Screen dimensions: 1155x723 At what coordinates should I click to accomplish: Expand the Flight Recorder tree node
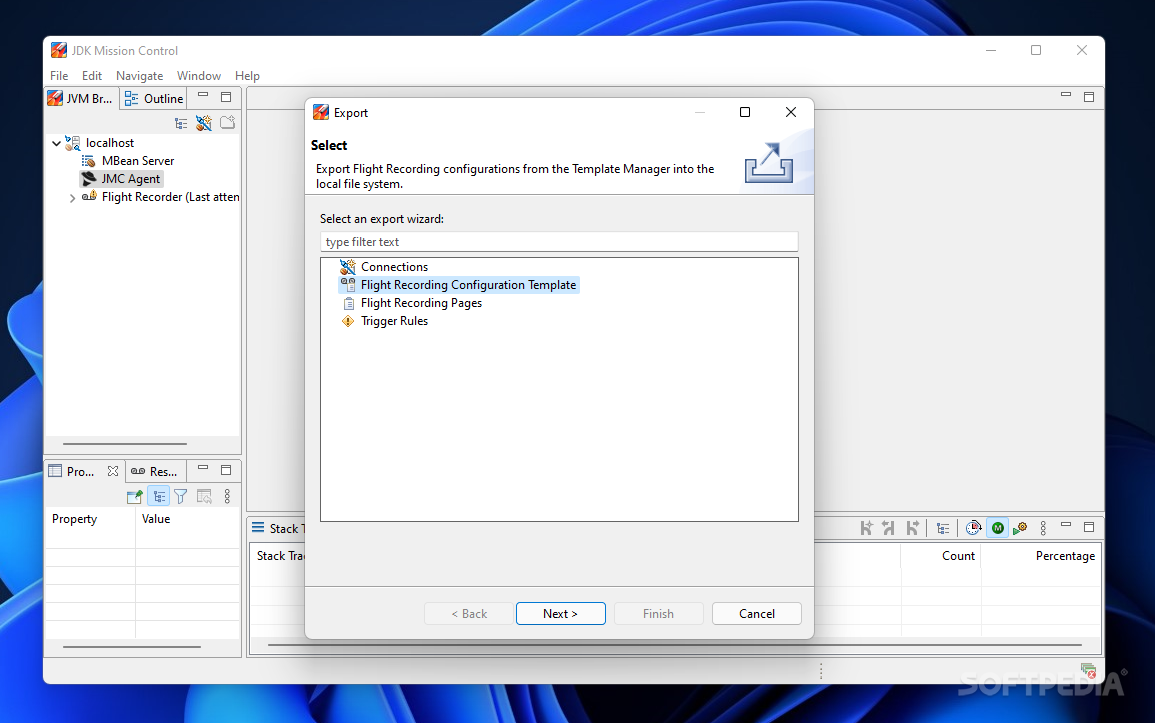coord(72,197)
